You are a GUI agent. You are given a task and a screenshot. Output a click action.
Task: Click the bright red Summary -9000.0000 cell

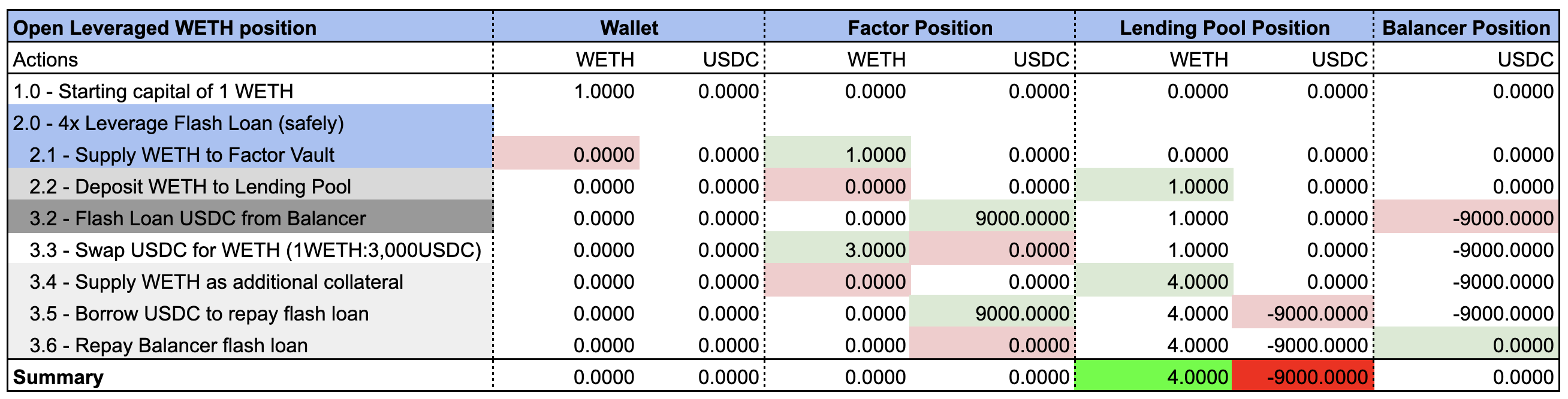pyautogui.click(x=1302, y=377)
